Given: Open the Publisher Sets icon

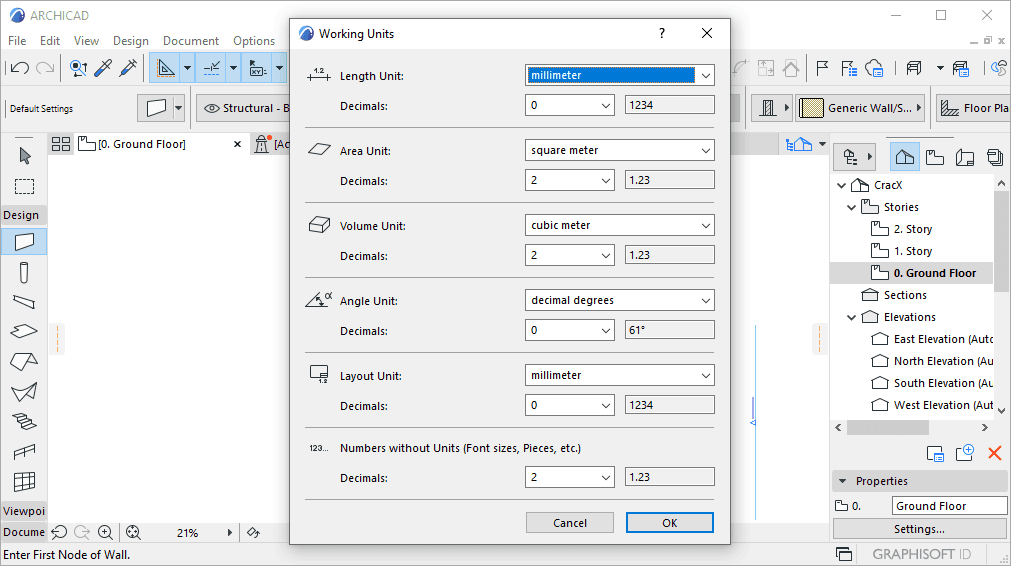Looking at the screenshot, I should coord(995,157).
